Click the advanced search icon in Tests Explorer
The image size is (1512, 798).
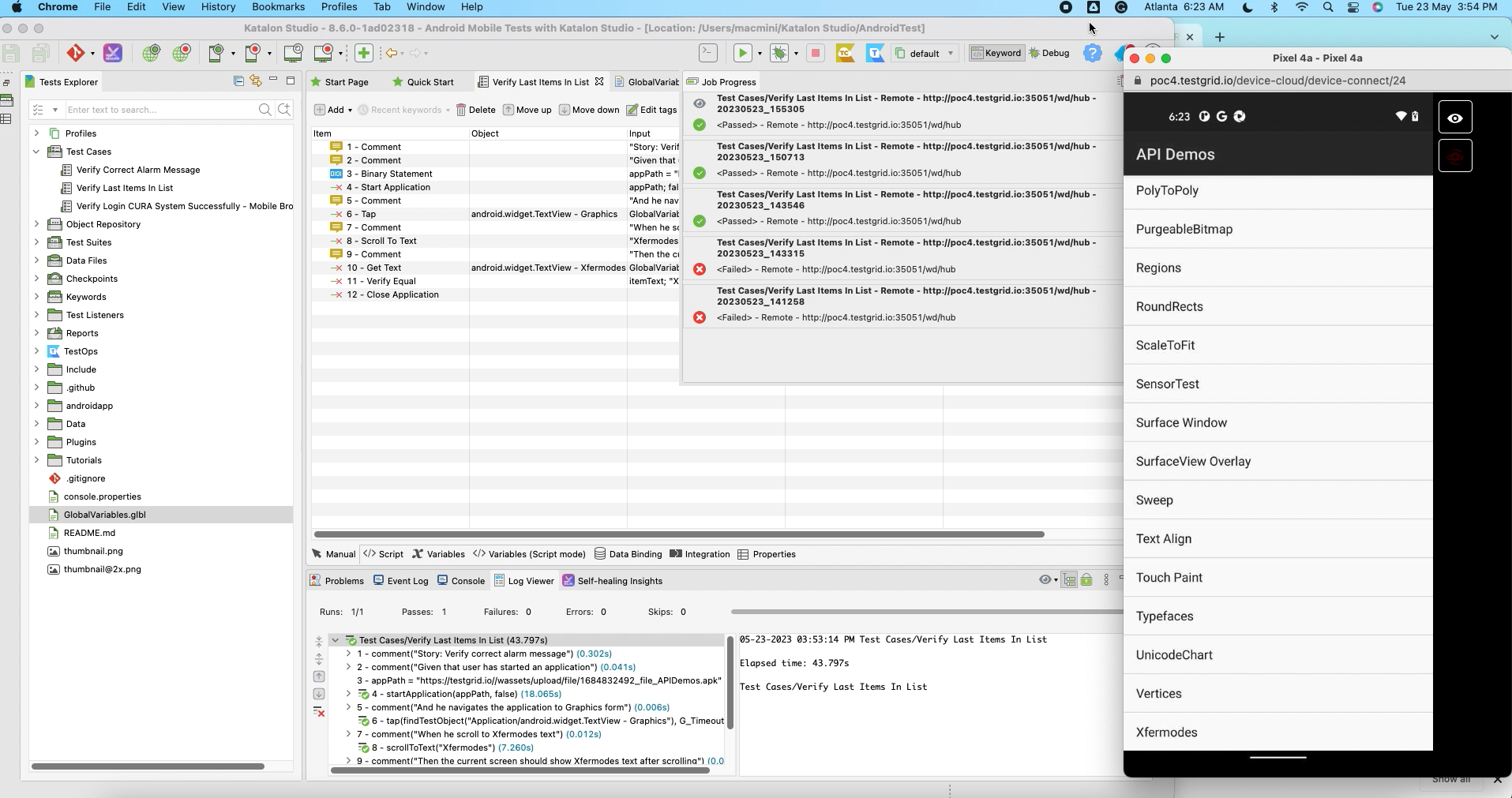(284, 110)
